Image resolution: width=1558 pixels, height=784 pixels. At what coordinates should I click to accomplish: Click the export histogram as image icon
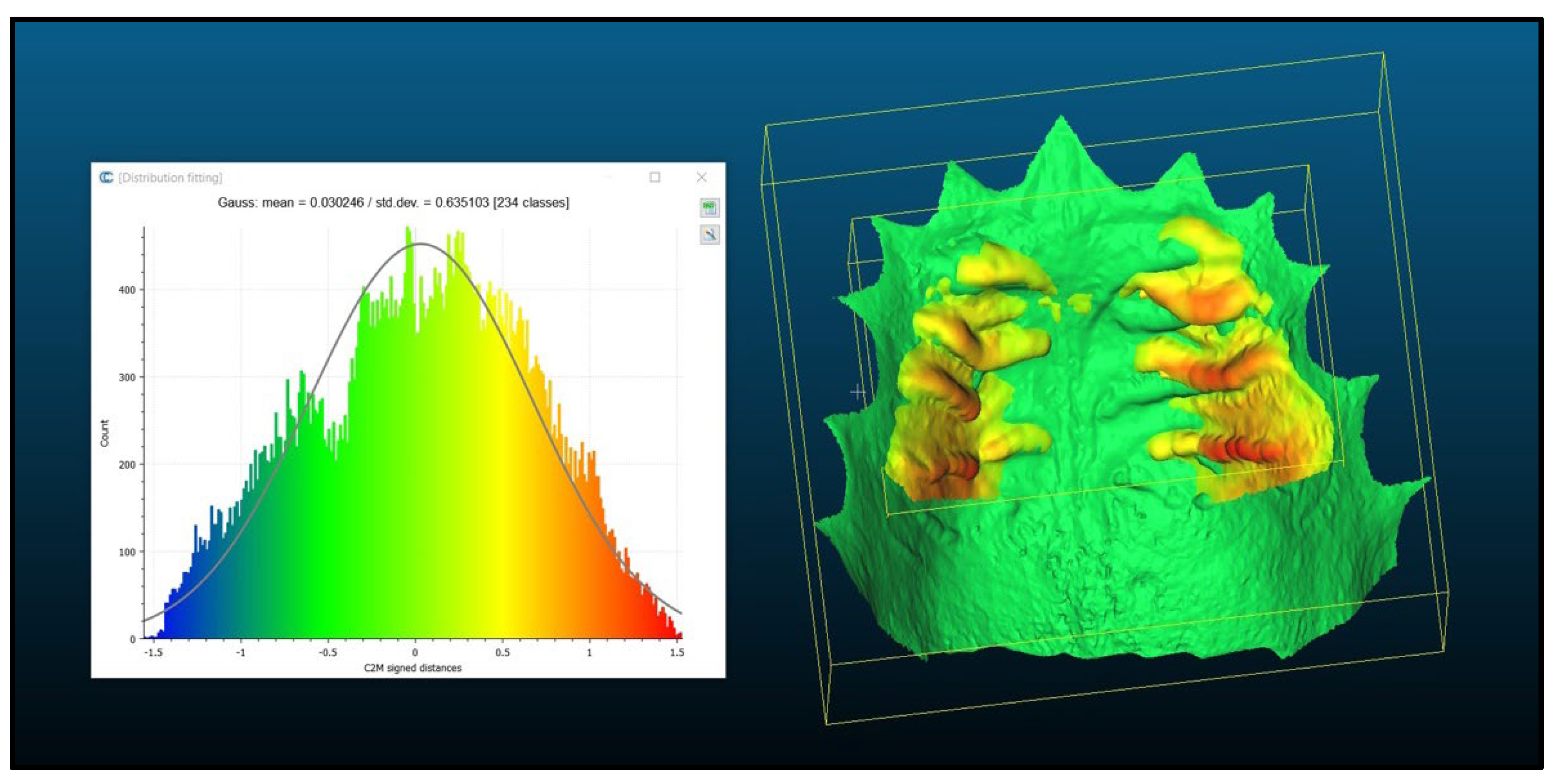[x=709, y=235]
